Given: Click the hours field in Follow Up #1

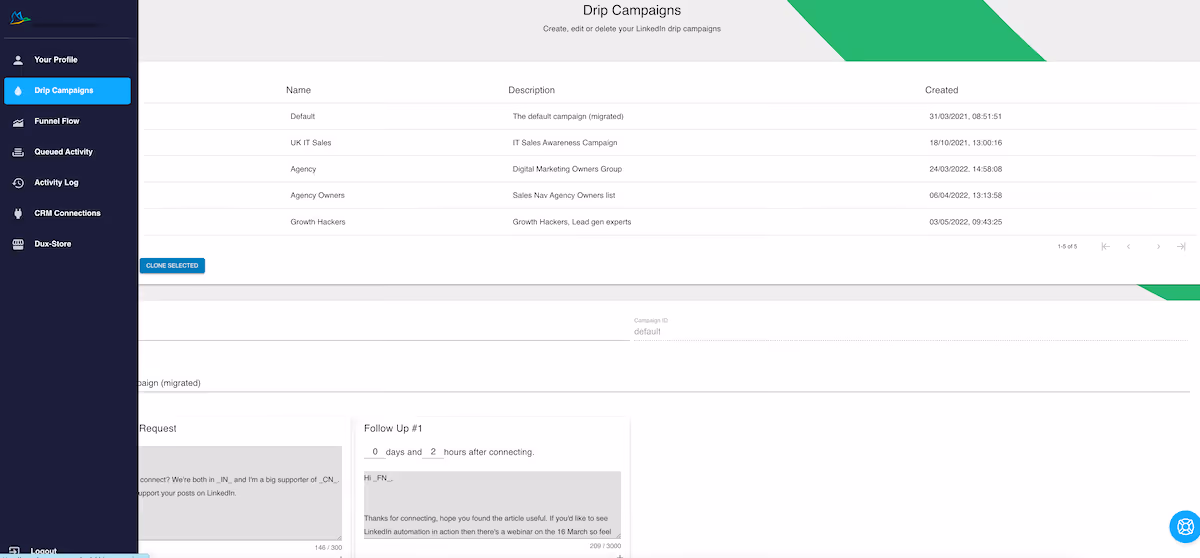Looking at the screenshot, I should pyautogui.click(x=433, y=452).
